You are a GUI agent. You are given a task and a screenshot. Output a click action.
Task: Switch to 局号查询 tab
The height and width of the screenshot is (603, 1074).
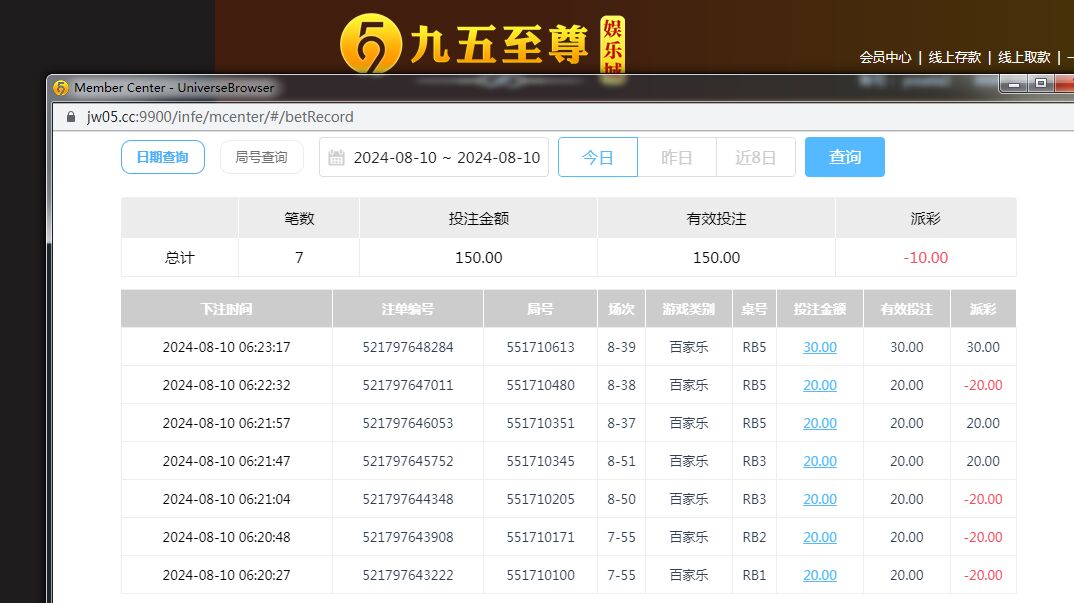coord(261,157)
